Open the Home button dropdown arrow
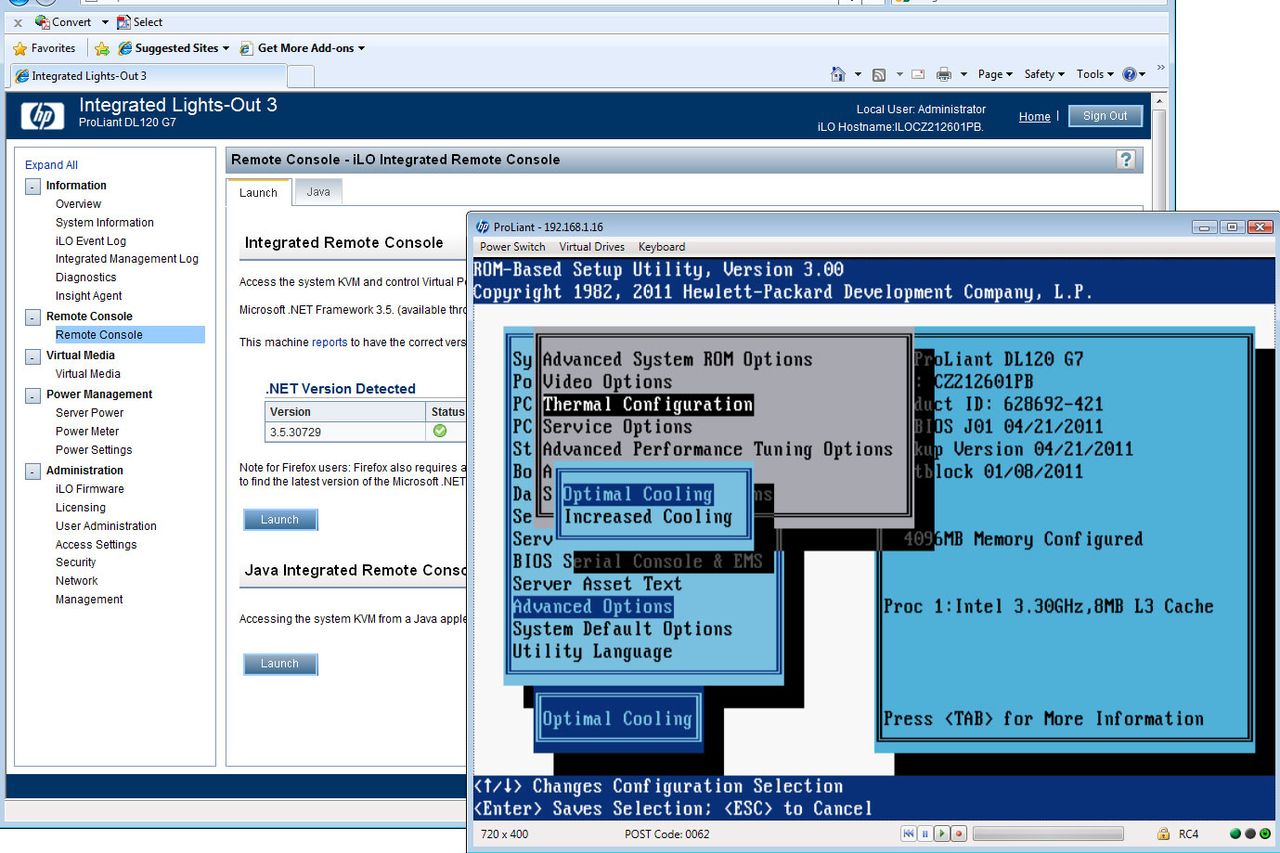Screen dimensions: 1280x853 point(858,74)
